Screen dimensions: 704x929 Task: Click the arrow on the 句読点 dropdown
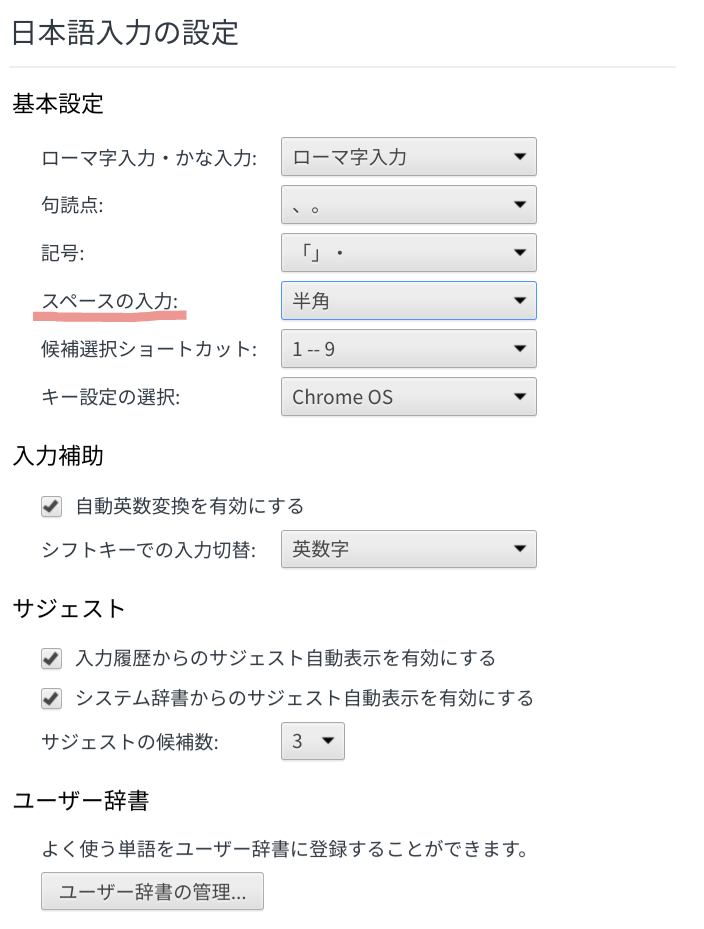(520, 205)
